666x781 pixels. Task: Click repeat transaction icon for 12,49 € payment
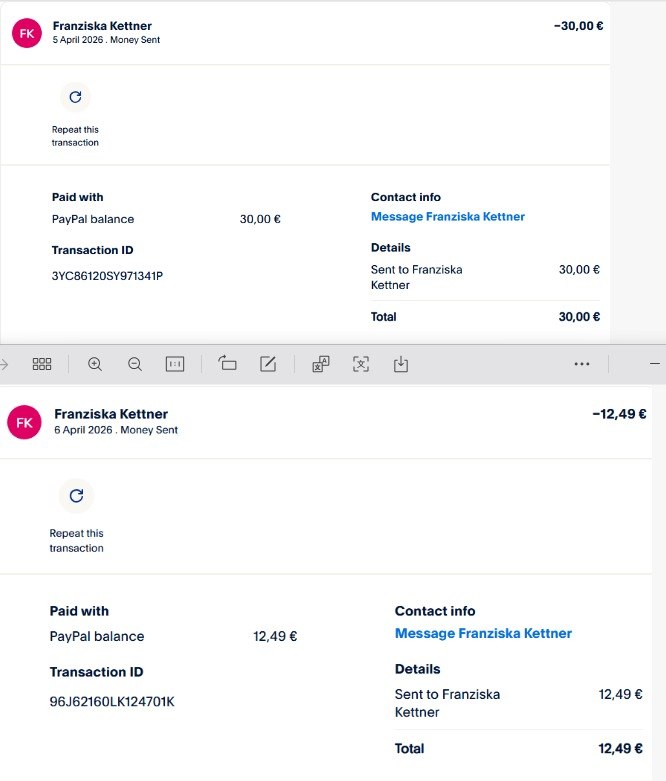pos(76,496)
